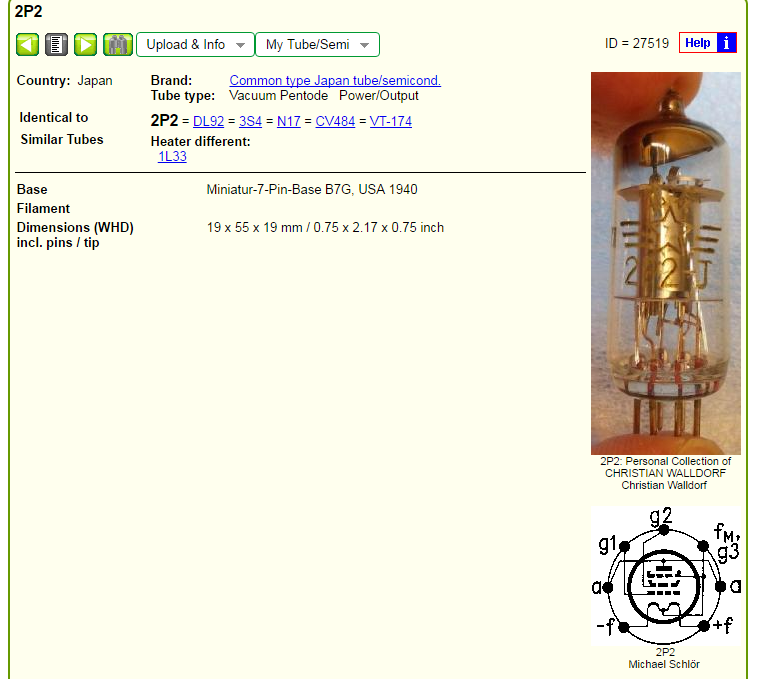Expand the Upload & Info dropdown
The width and height of the screenshot is (757, 679).
coord(195,45)
